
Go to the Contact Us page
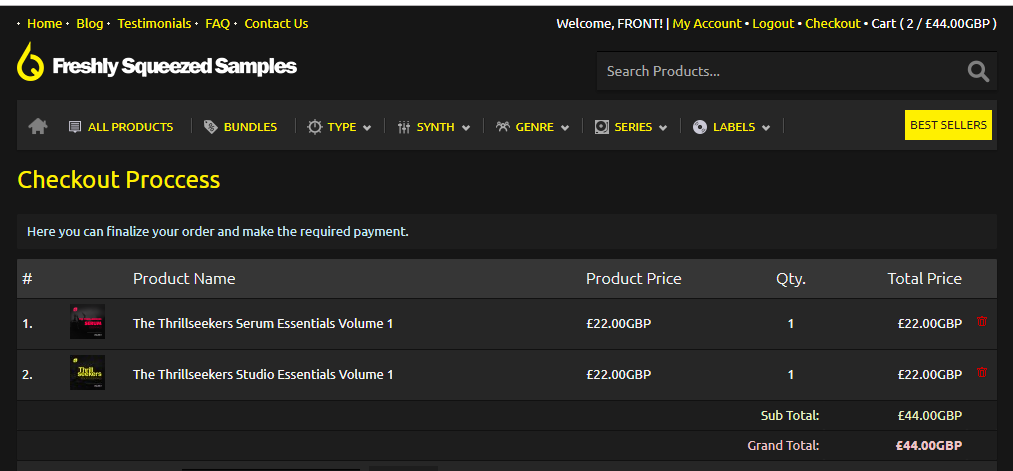(276, 23)
